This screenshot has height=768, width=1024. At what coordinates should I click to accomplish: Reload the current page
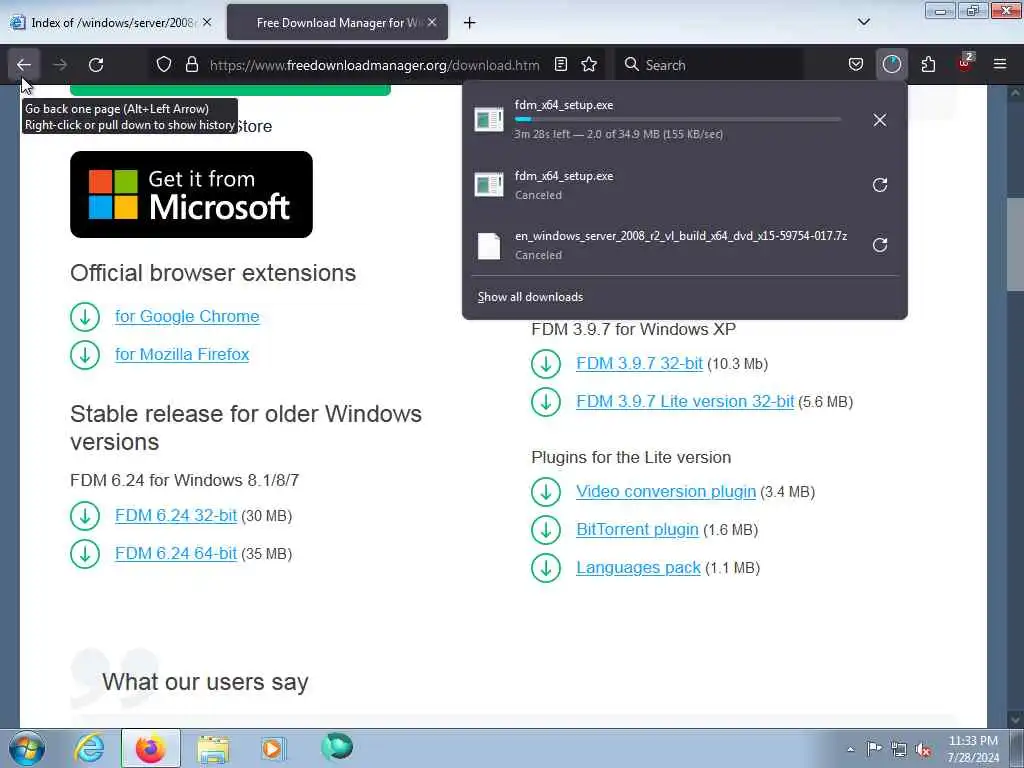[96, 65]
